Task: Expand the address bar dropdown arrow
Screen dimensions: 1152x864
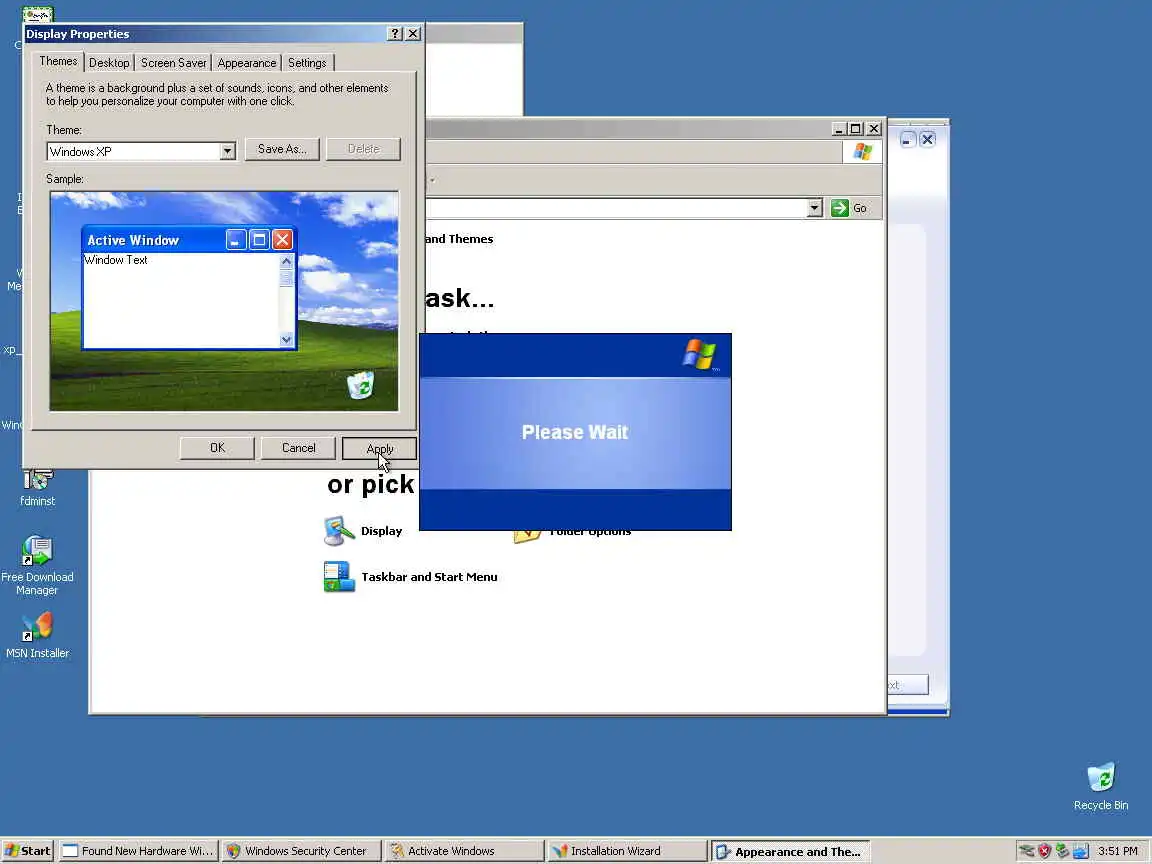Action: click(814, 209)
